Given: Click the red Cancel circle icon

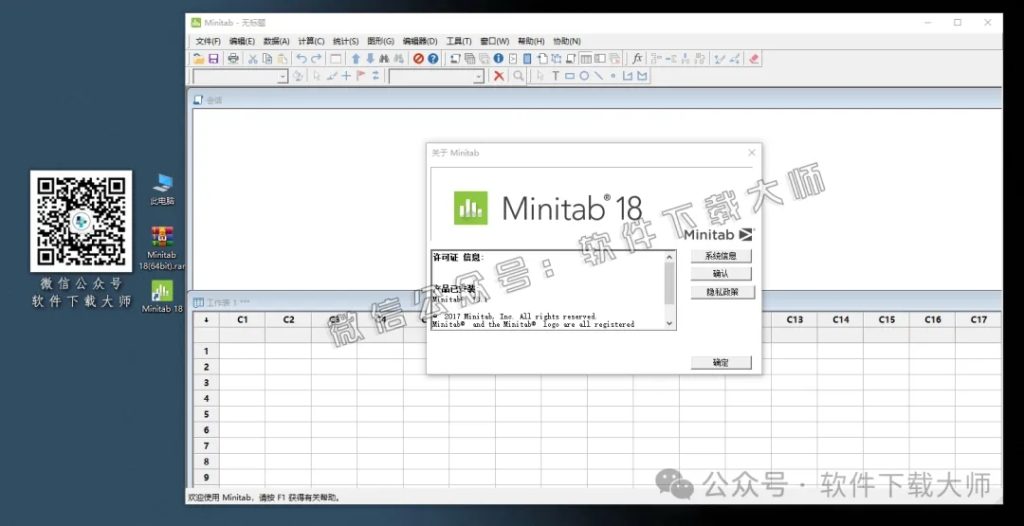Looking at the screenshot, I should tap(419, 59).
